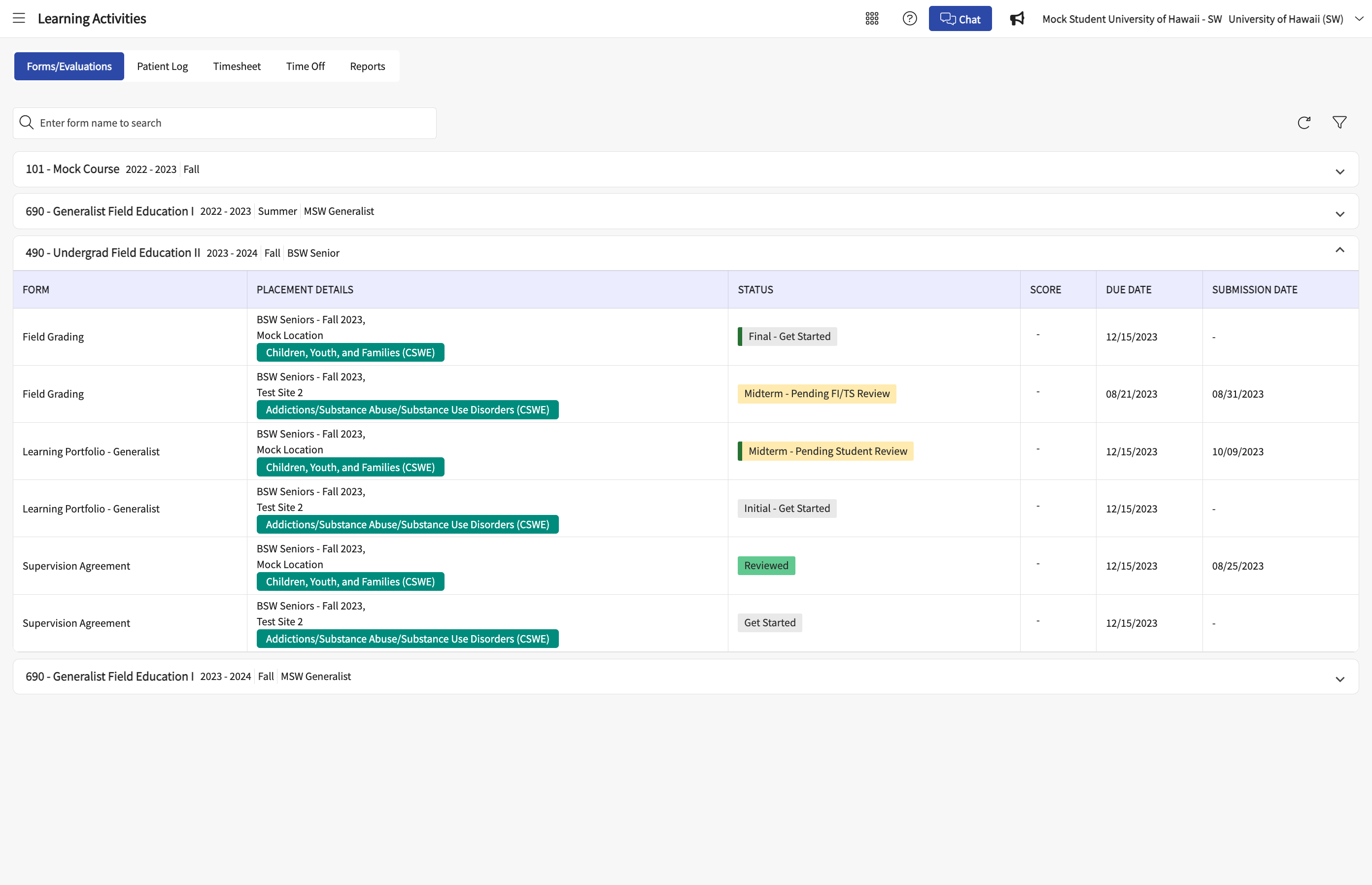Select the Forms/Evaluations tab
This screenshot has width=1372, height=885.
tap(69, 66)
